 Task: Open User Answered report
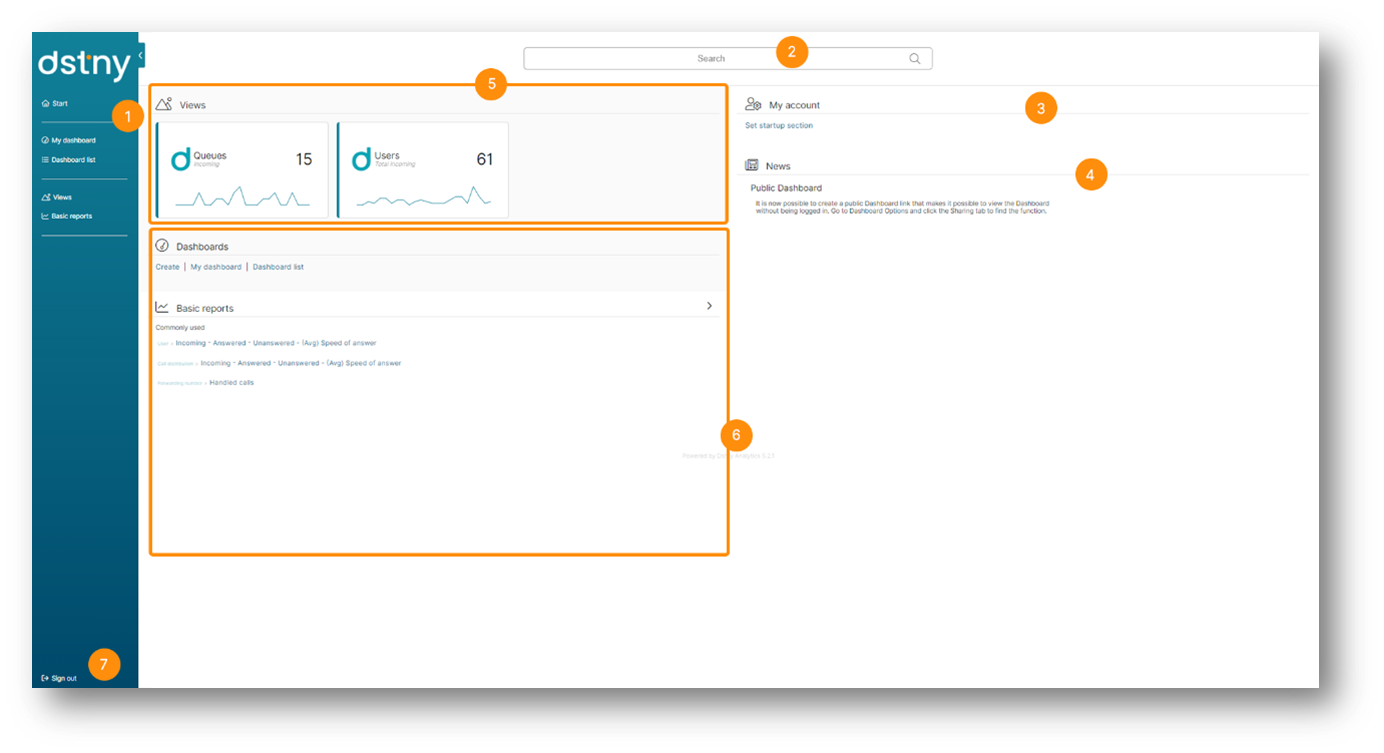229,343
